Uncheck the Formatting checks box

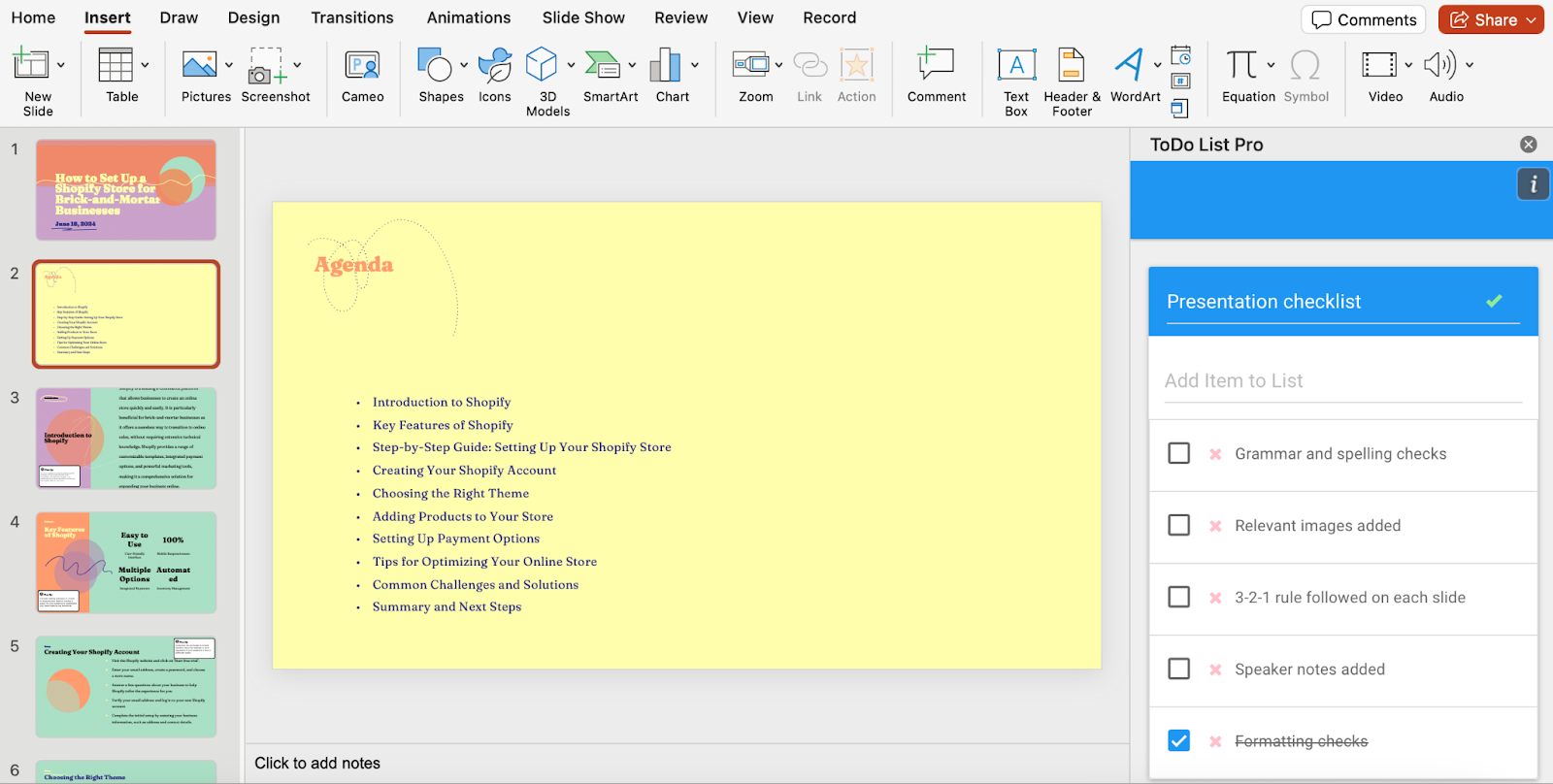pos(1179,740)
